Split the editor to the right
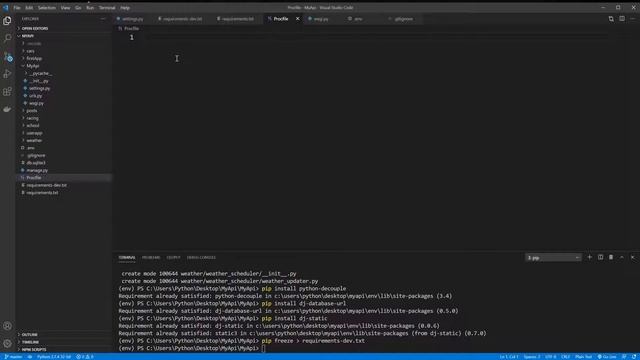The width and height of the screenshot is (640, 360). pyautogui.click(x=622, y=19)
